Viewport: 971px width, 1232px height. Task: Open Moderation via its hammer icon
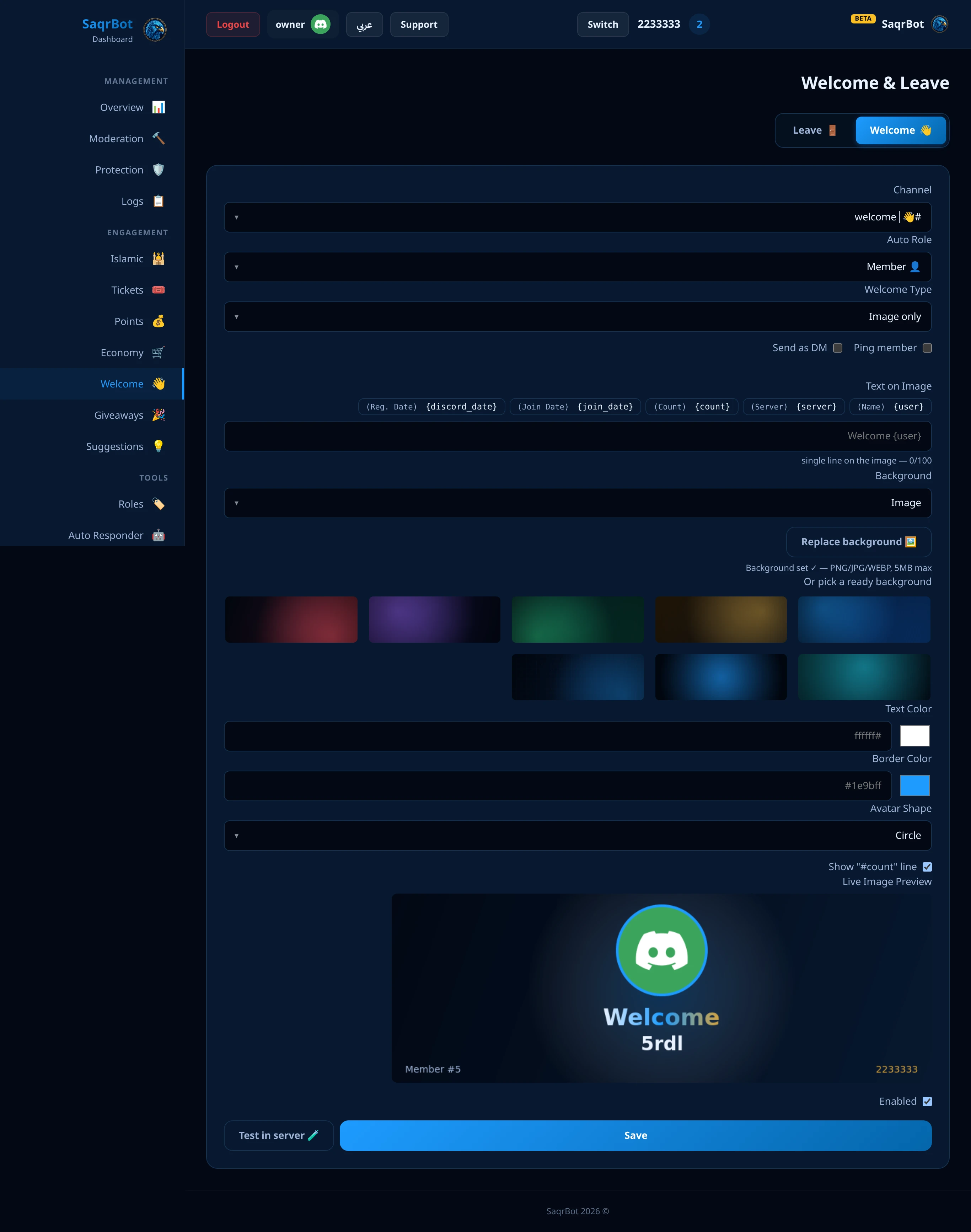[x=159, y=139]
